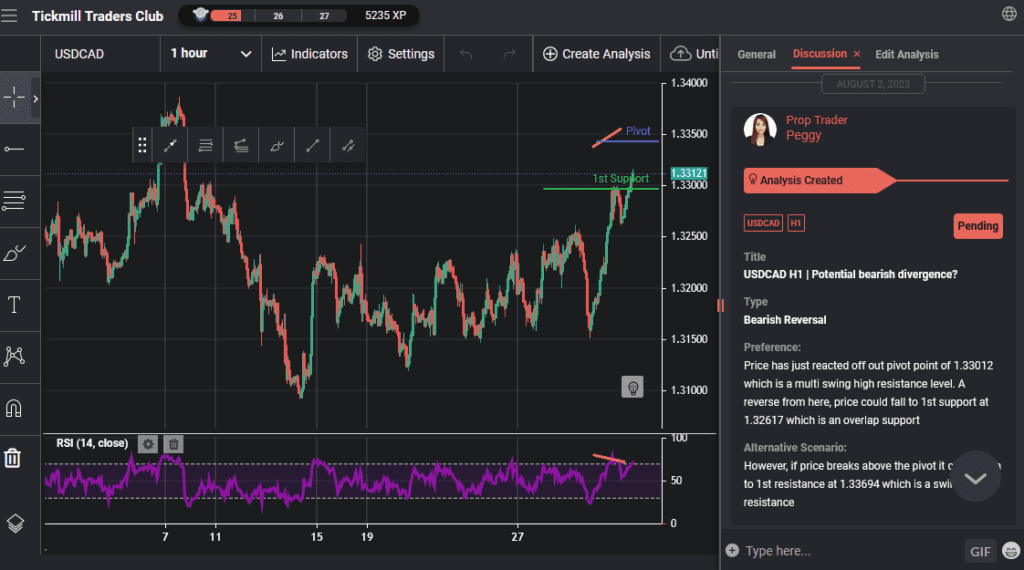The image size is (1024, 570).
Task: Choose trend line in floating toolbar
Action: tap(170, 146)
